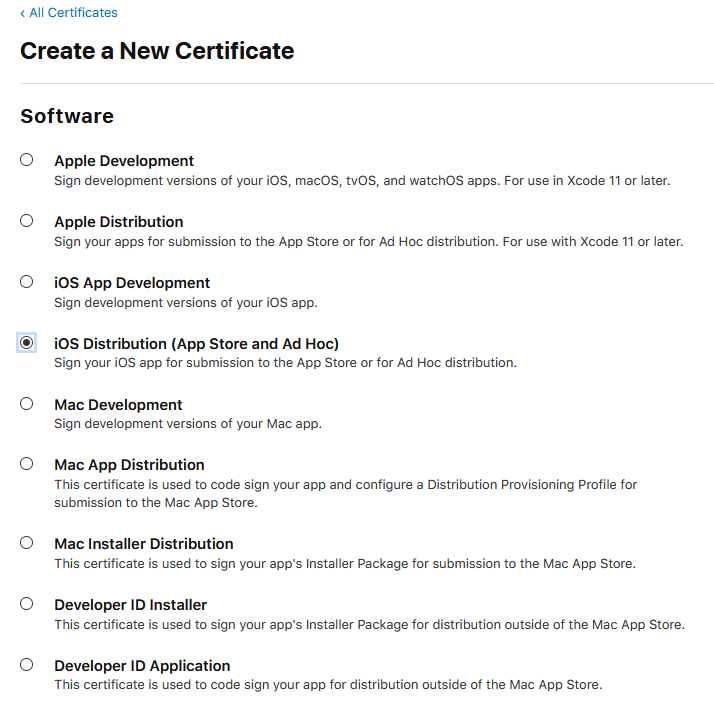Click the Mac Installer Distribution label
This screenshot has height=709, width=714.
pyautogui.click(x=144, y=544)
